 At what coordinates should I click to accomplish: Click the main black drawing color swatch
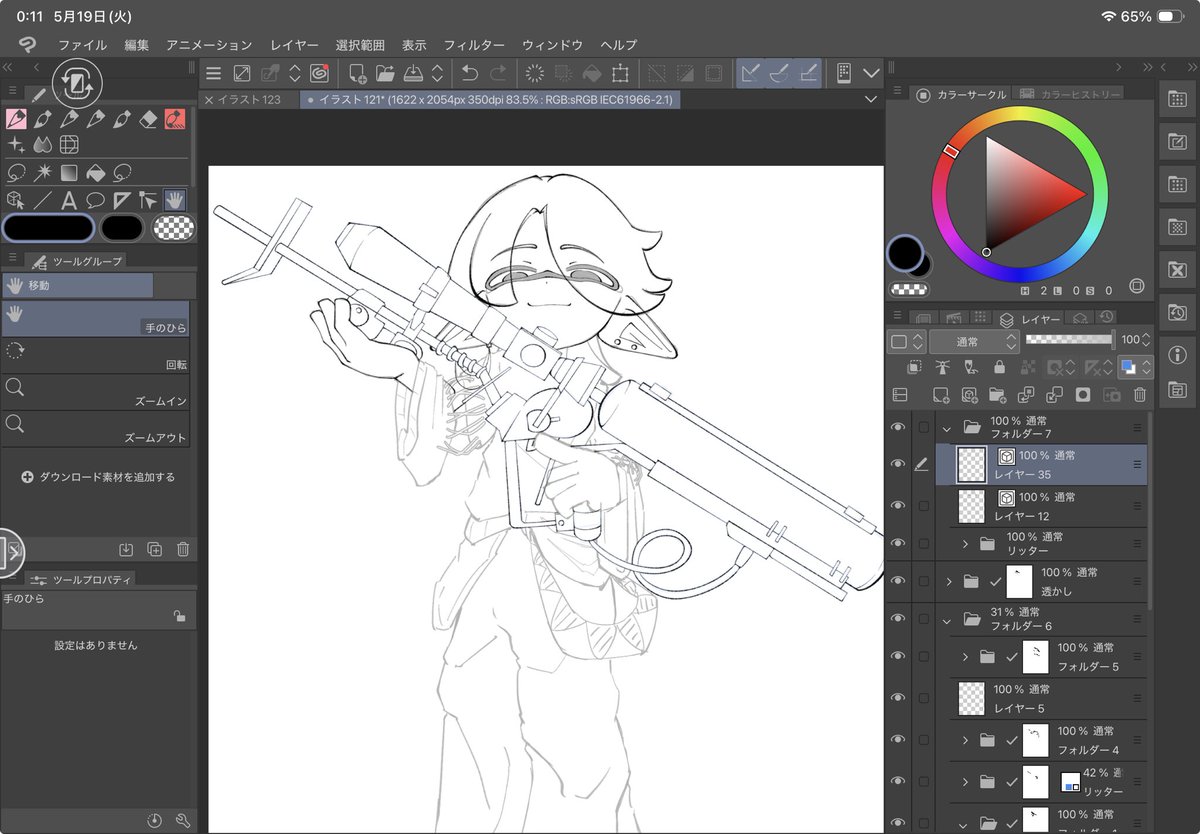48,228
